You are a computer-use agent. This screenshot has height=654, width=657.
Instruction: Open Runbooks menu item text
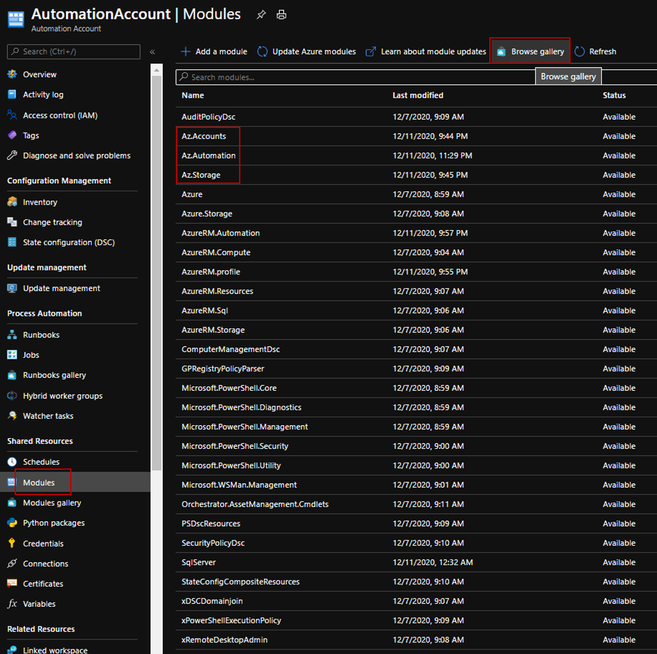[x=41, y=335]
